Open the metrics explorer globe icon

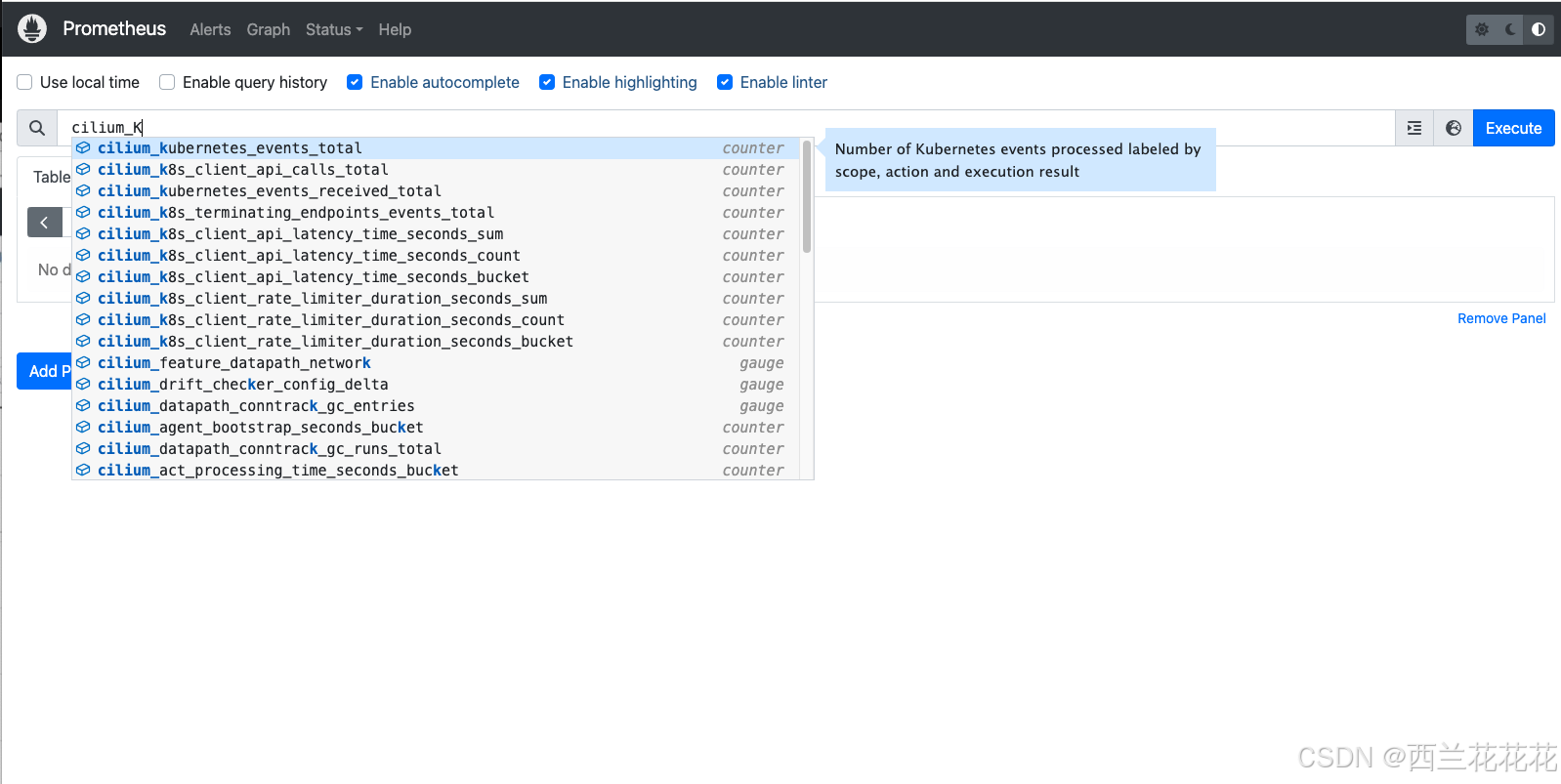1454,128
